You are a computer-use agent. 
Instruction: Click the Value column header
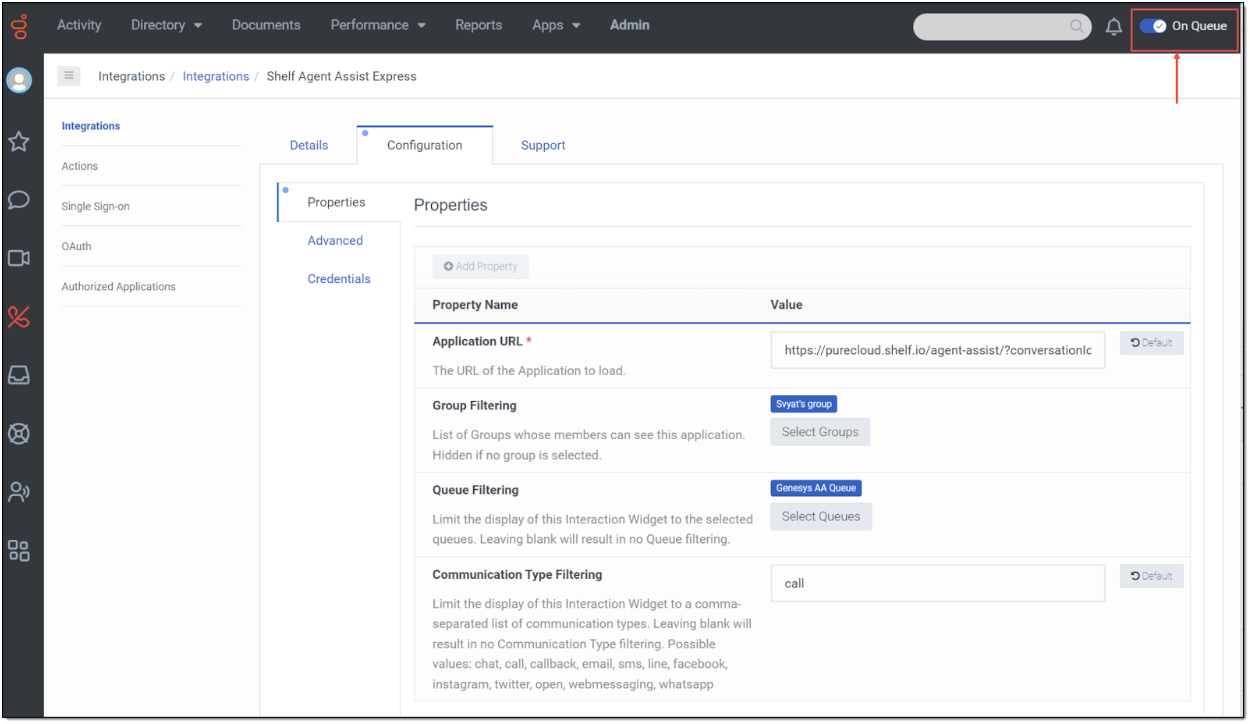click(x=786, y=304)
